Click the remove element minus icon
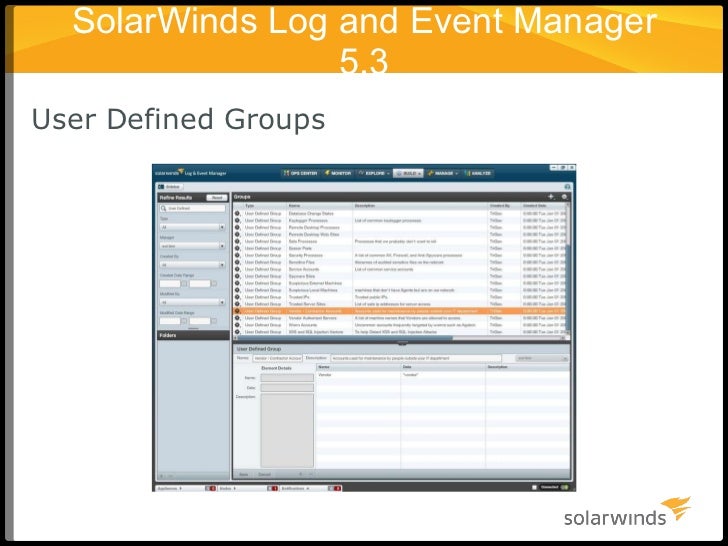Screen dimensions: 728x546 coord(311,474)
